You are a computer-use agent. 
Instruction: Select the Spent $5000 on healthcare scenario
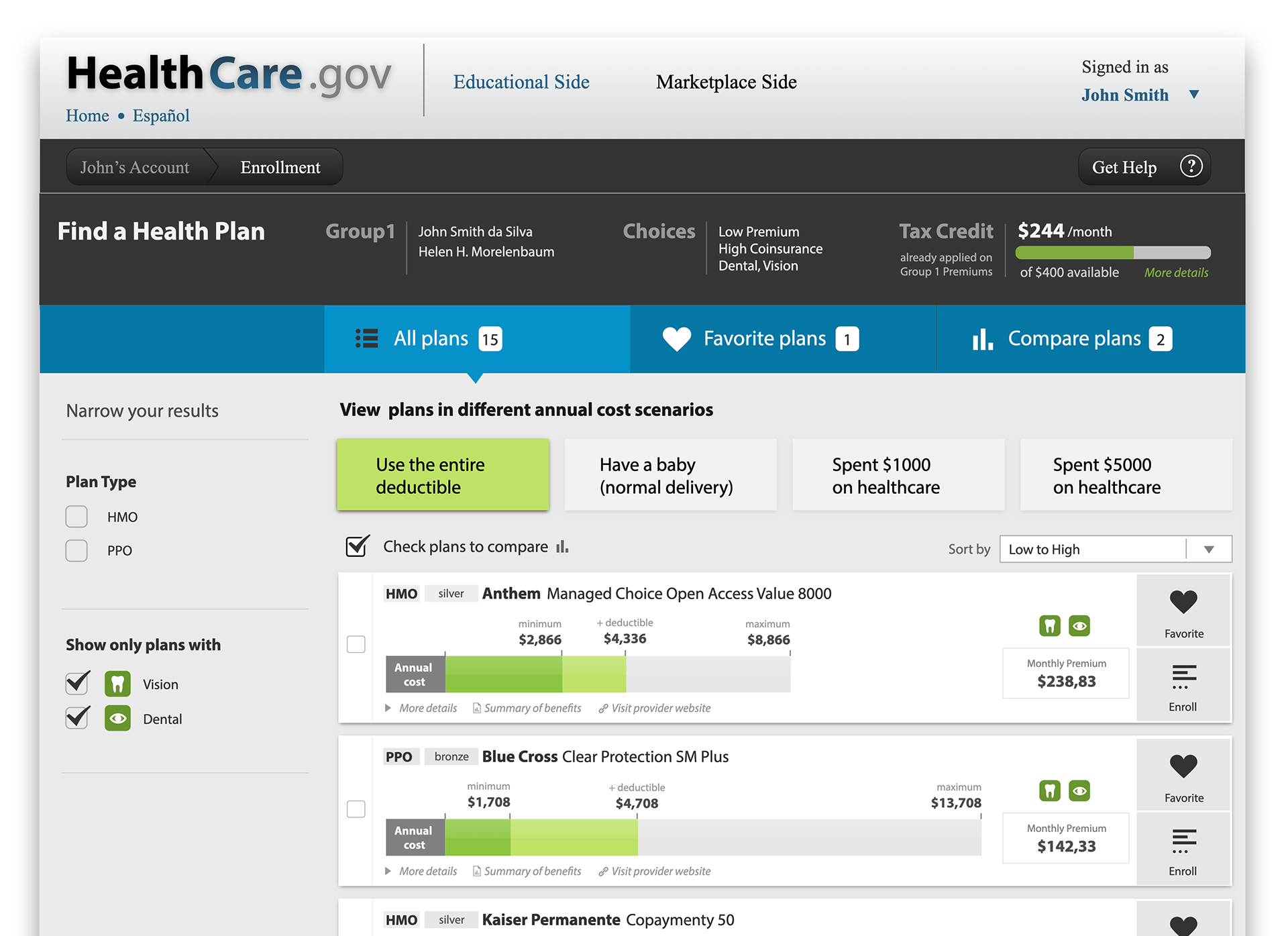pos(1126,475)
